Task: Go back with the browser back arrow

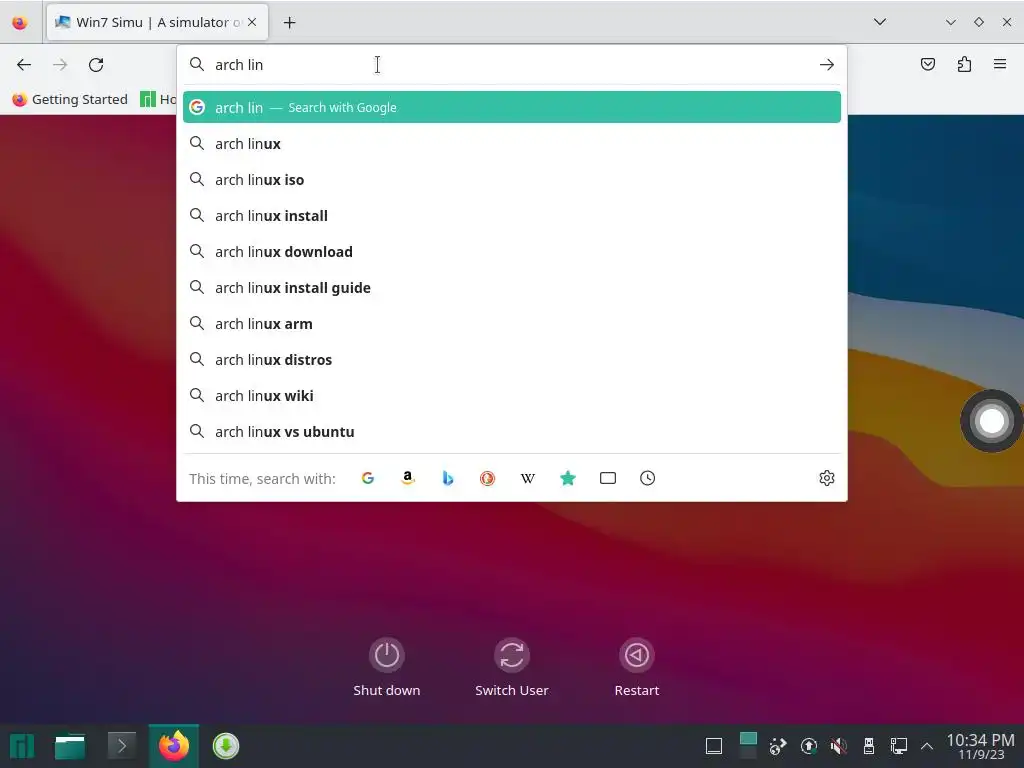Action: pos(24,65)
